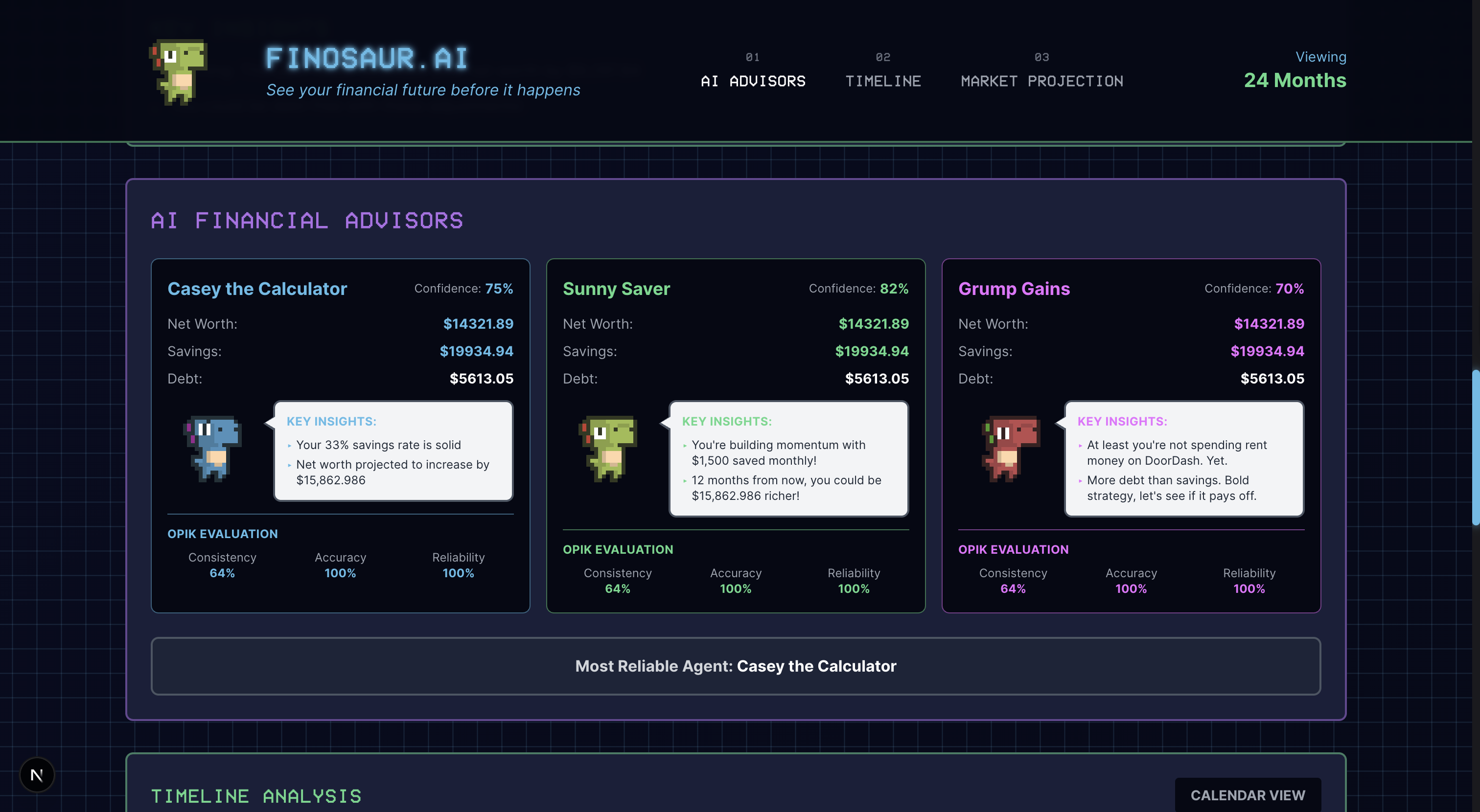This screenshot has height=812, width=1480.
Task: Click Casey's OPIK Evaluation label
Action: click(222, 534)
